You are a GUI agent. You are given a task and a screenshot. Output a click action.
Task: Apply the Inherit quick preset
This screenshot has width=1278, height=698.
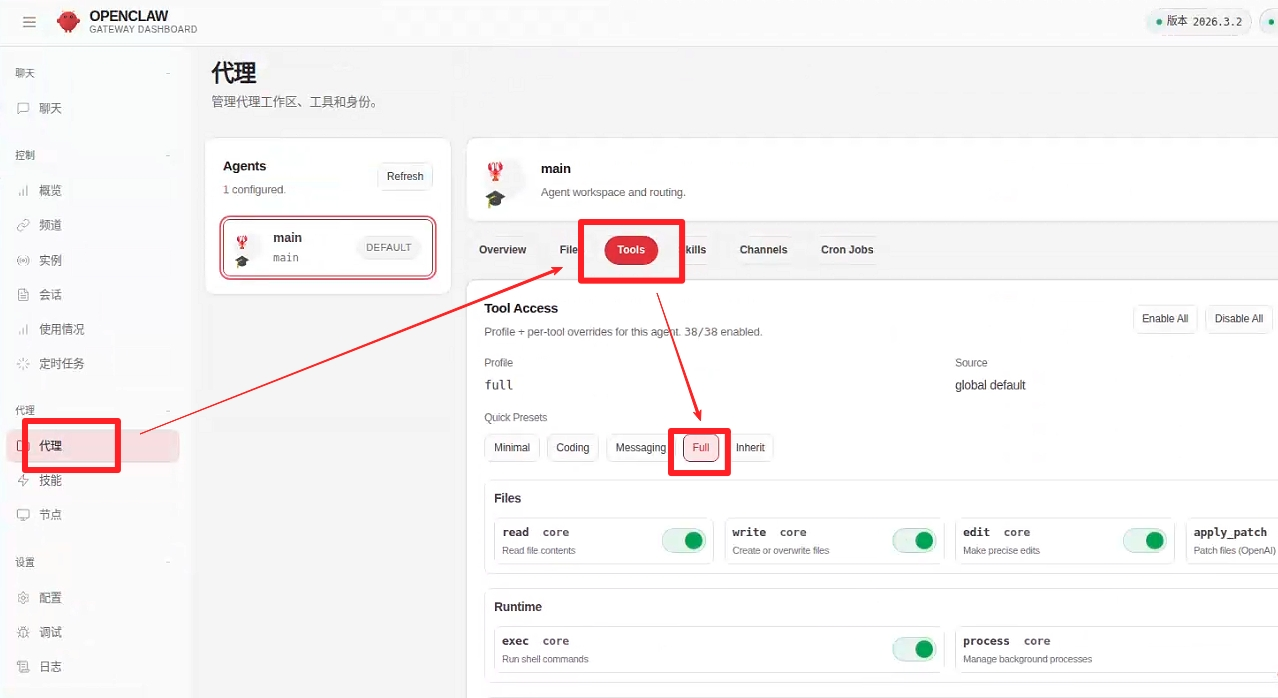[750, 447]
